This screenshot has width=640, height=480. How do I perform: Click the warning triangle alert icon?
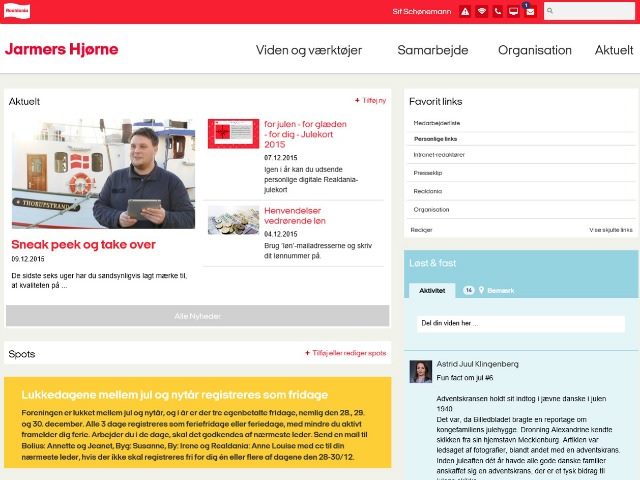pyautogui.click(x=465, y=12)
